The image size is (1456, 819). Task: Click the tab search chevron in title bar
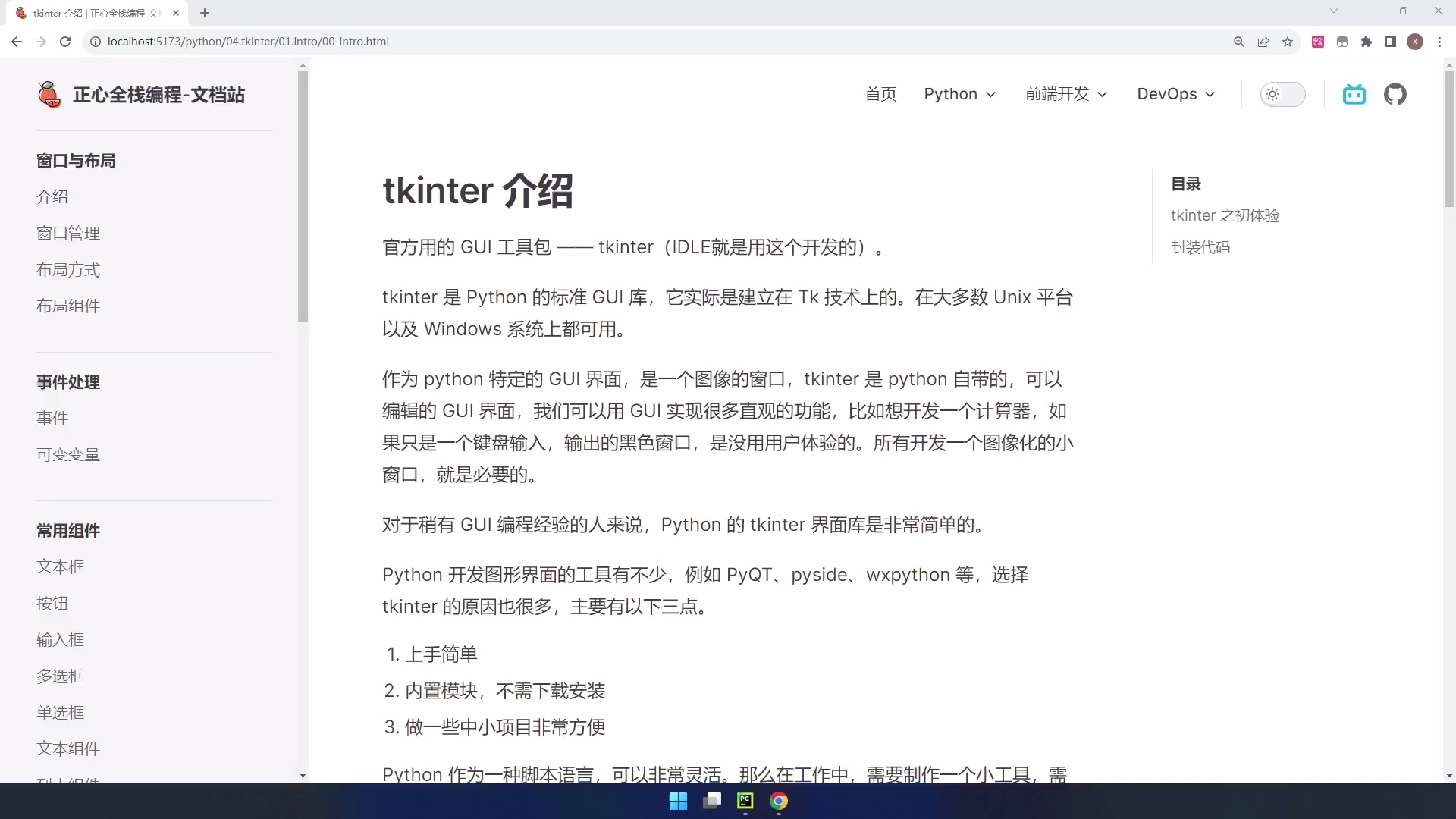point(1334,11)
